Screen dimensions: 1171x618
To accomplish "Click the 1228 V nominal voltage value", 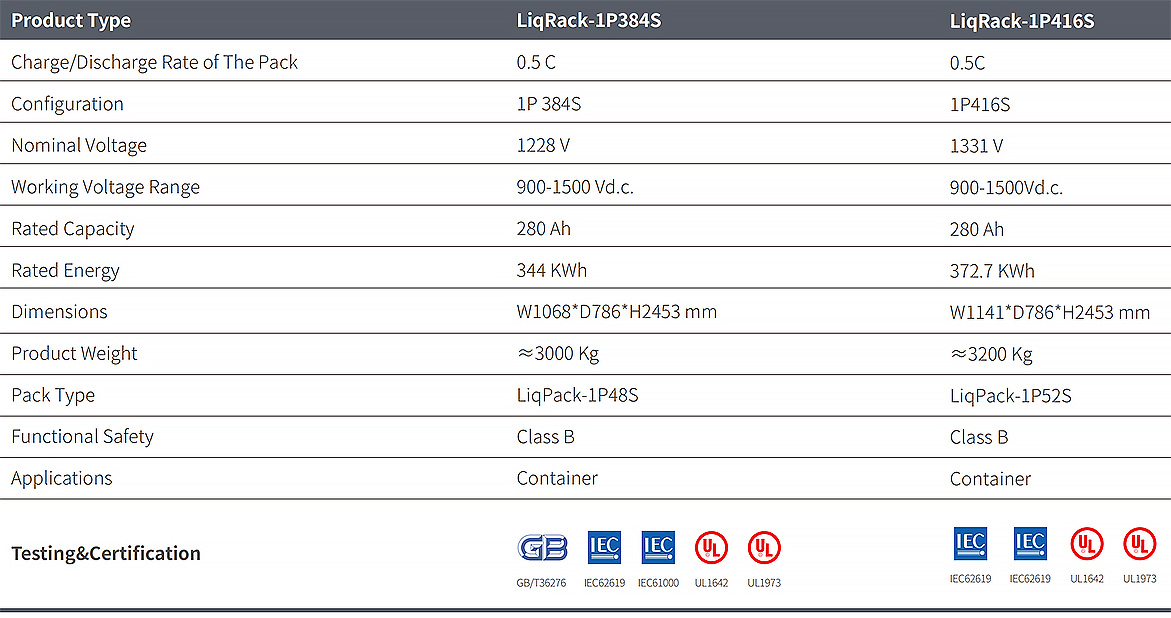I will click(x=543, y=145).
